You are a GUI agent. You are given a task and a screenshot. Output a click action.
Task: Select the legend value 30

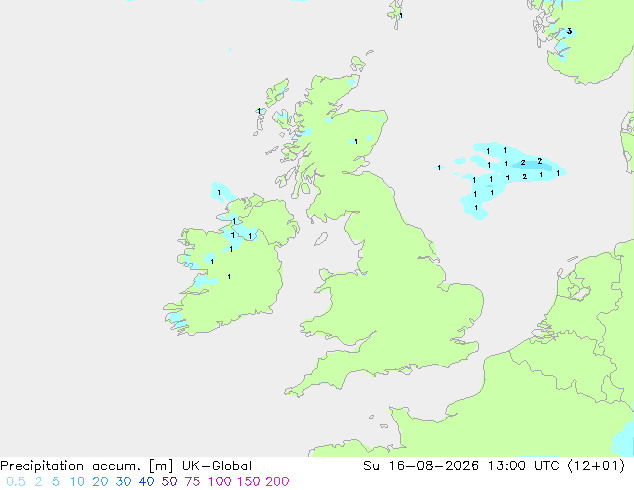[x=123, y=482]
